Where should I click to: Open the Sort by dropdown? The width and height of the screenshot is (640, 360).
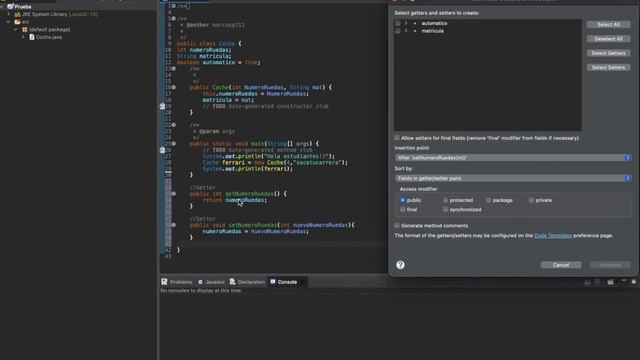coord(513,178)
